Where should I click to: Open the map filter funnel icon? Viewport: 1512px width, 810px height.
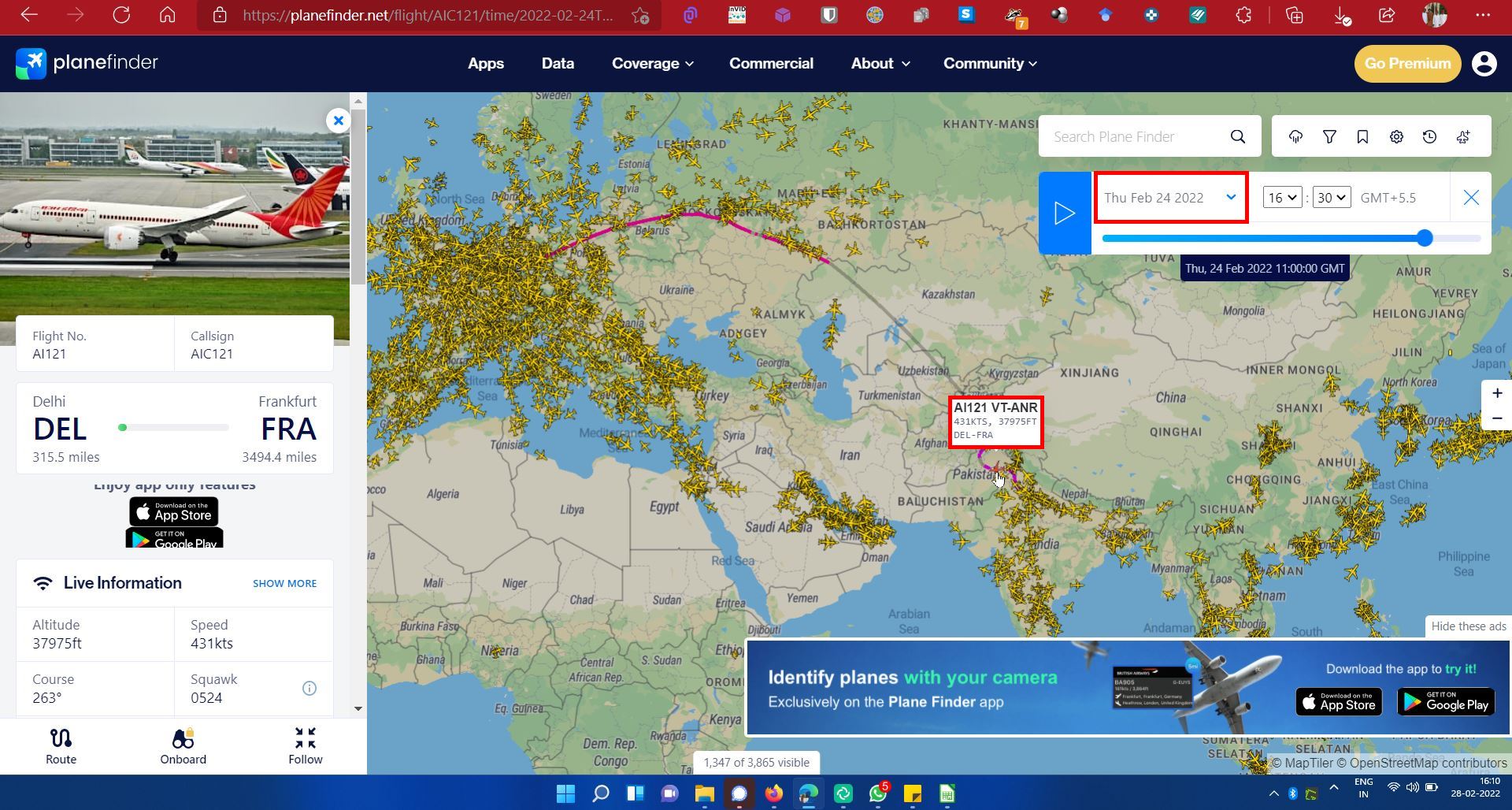[1329, 137]
